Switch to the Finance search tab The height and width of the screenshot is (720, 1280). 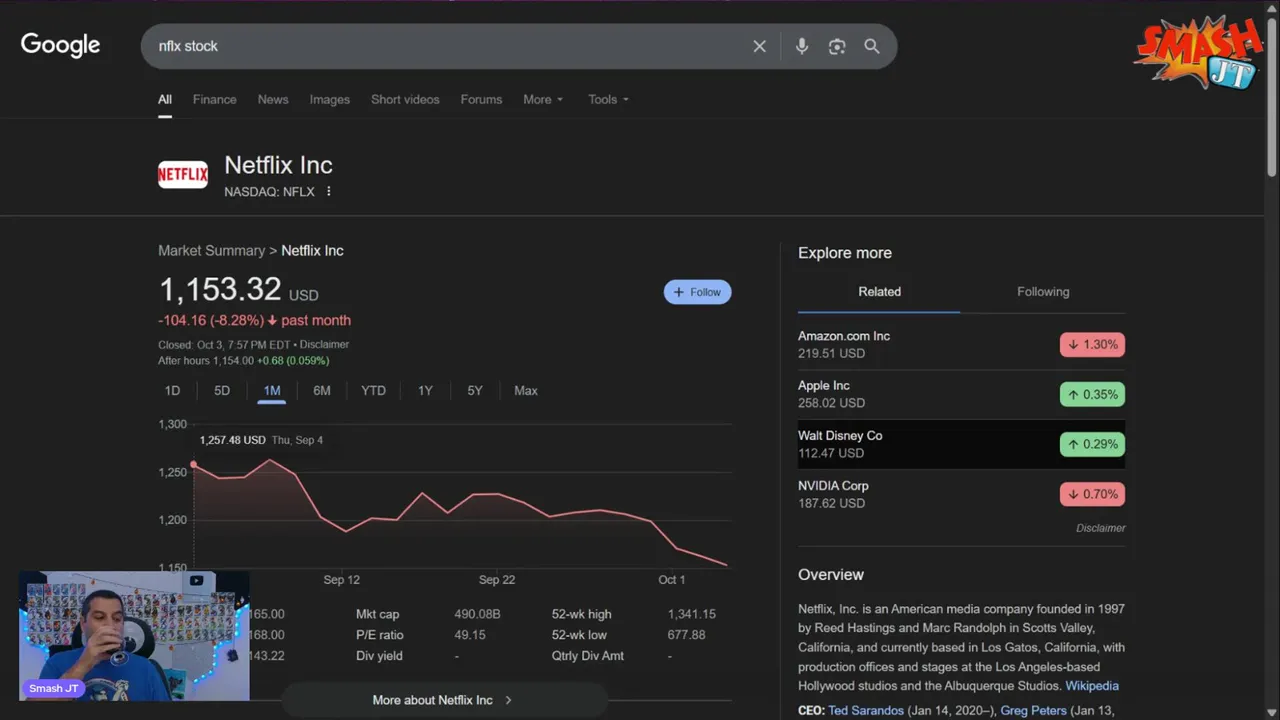(x=215, y=100)
